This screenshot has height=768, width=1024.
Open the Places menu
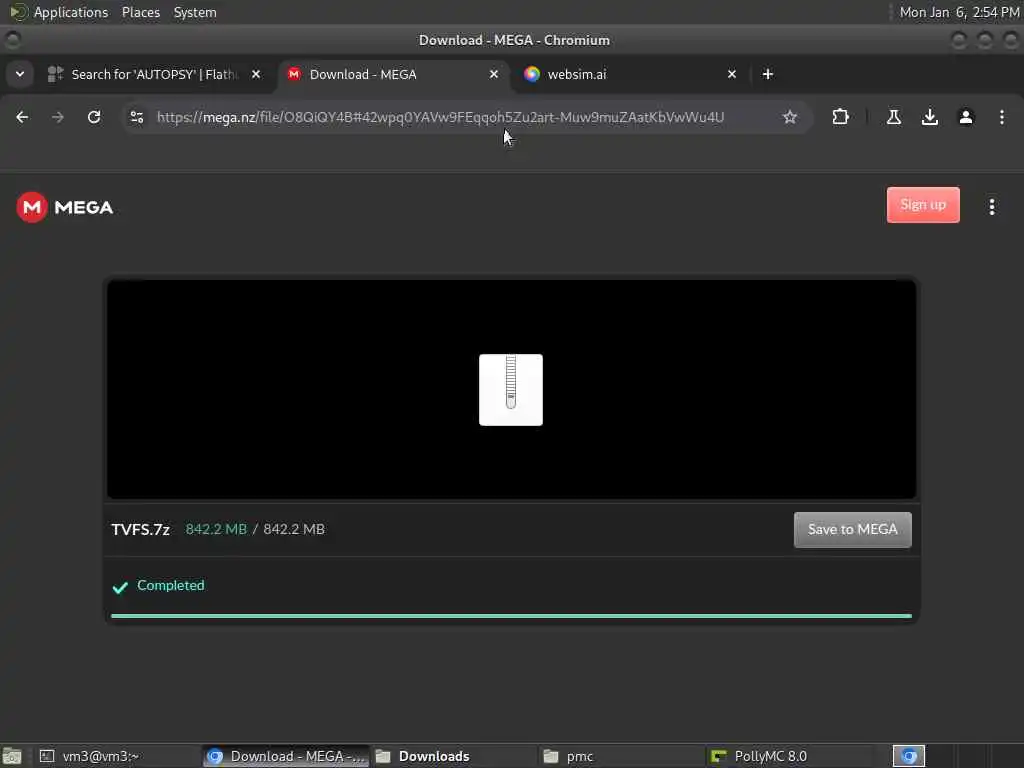coord(140,12)
